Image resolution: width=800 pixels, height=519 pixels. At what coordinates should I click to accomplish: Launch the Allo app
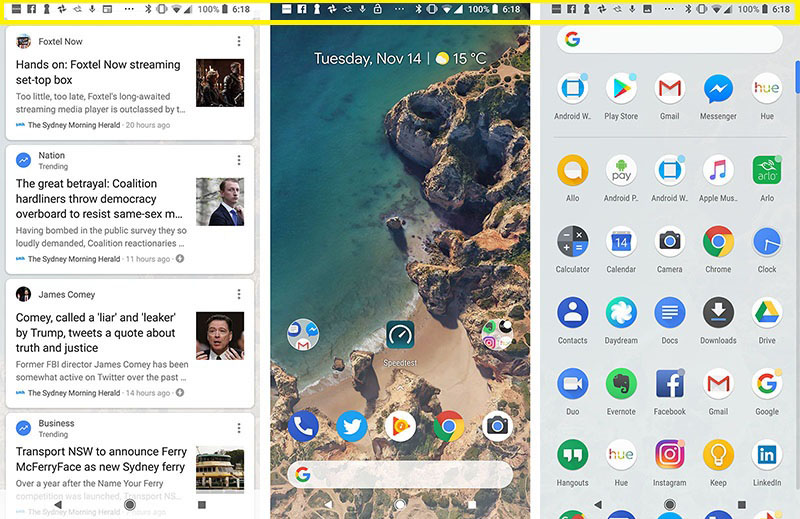572,170
